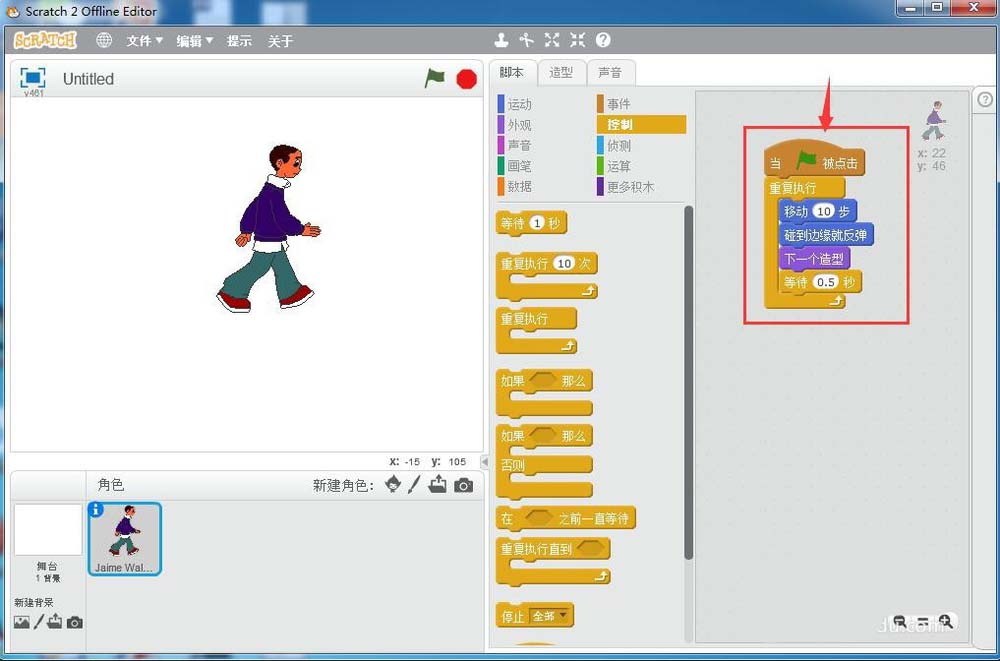Open the language globe menu
Image resolution: width=1000 pixels, height=661 pixels.
(104, 41)
